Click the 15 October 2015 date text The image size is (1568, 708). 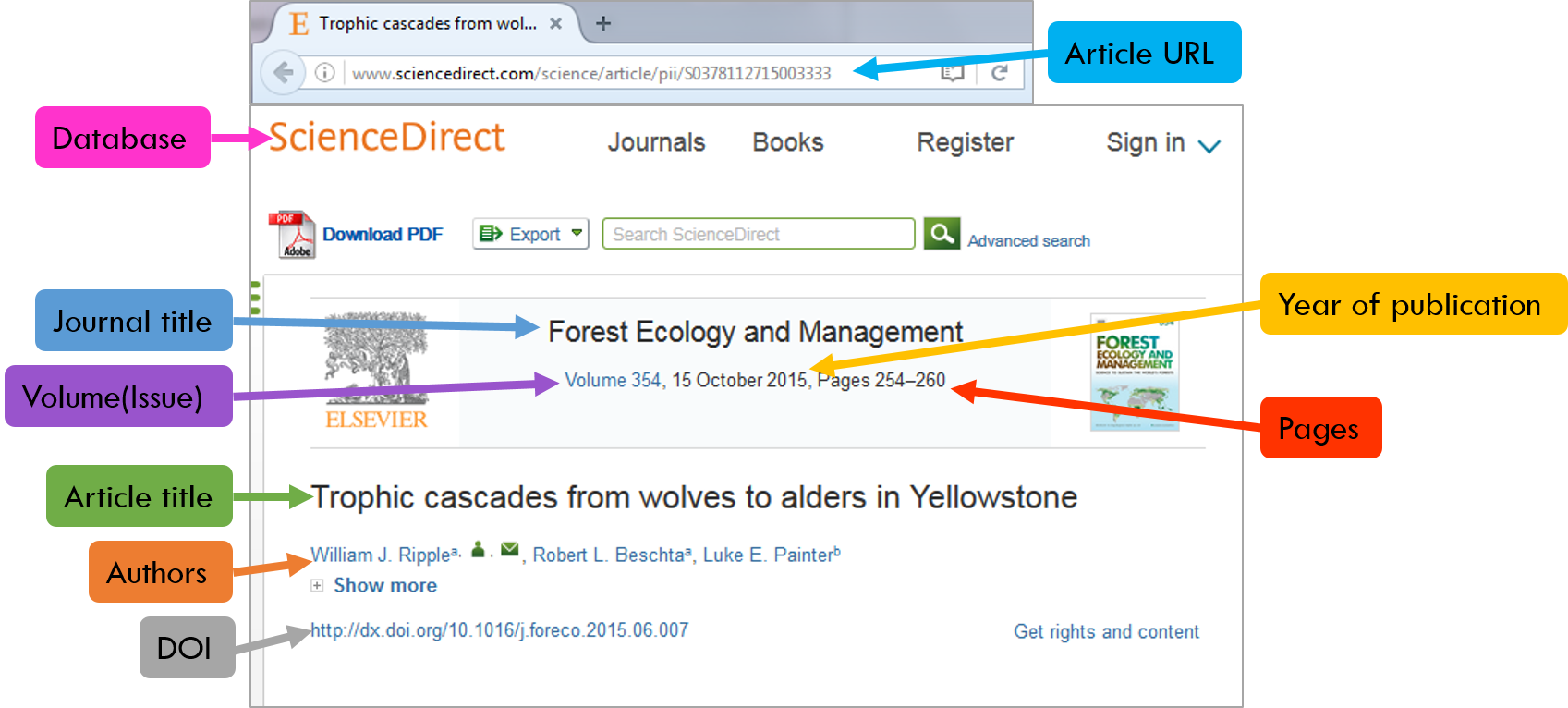[x=739, y=380]
